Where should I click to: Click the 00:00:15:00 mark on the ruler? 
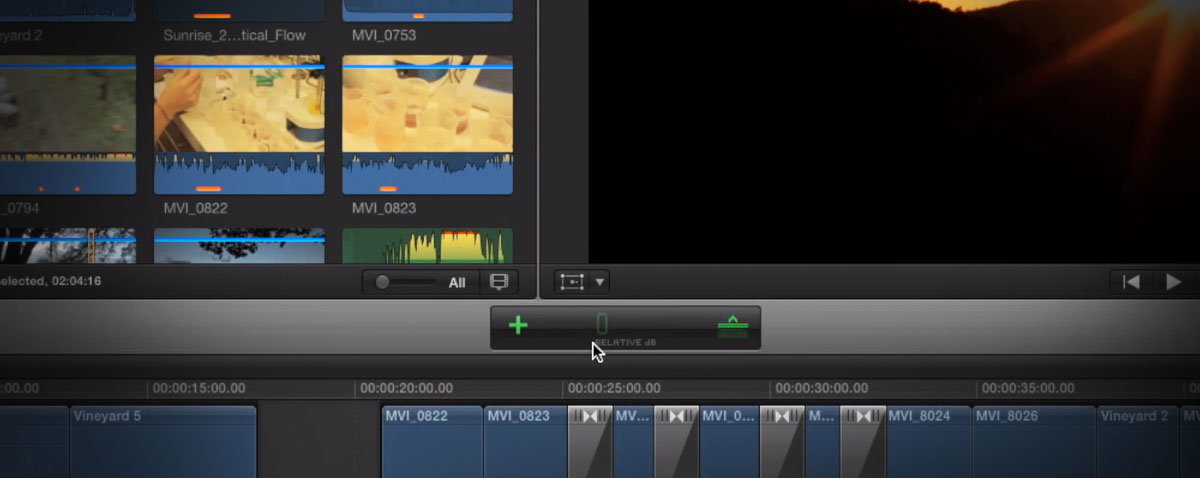[x=199, y=388]
